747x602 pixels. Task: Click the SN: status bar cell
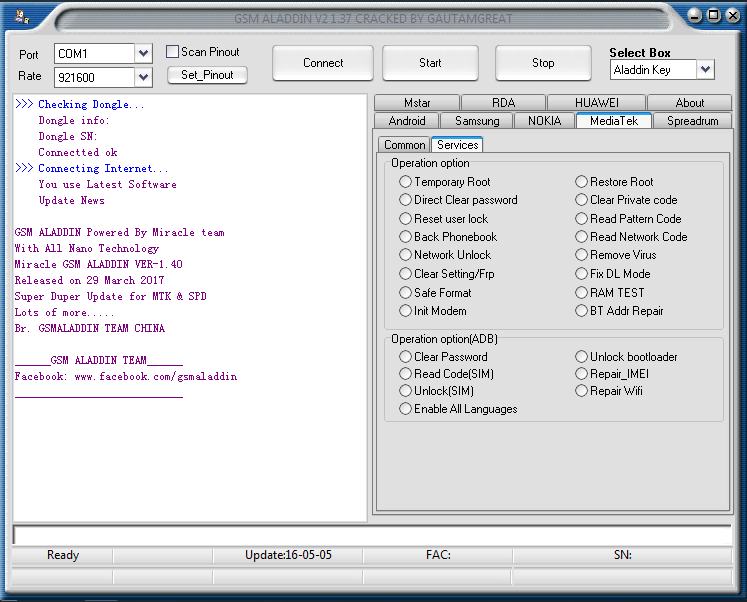click(x=623, y=555)
